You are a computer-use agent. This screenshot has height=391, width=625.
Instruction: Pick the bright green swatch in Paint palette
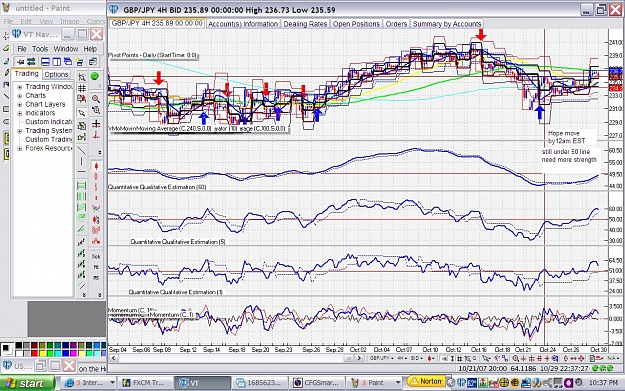(x=50, y=353)
